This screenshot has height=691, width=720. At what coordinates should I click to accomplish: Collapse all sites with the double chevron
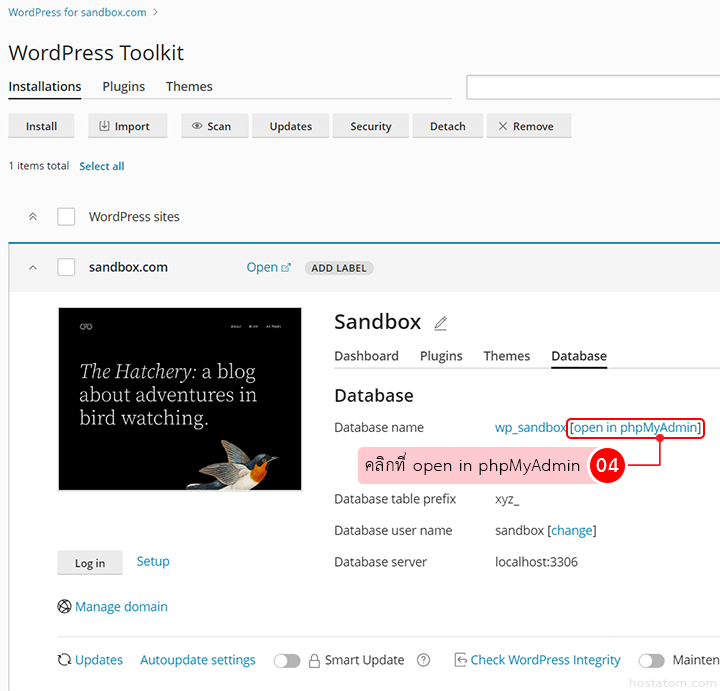[33, 217]
